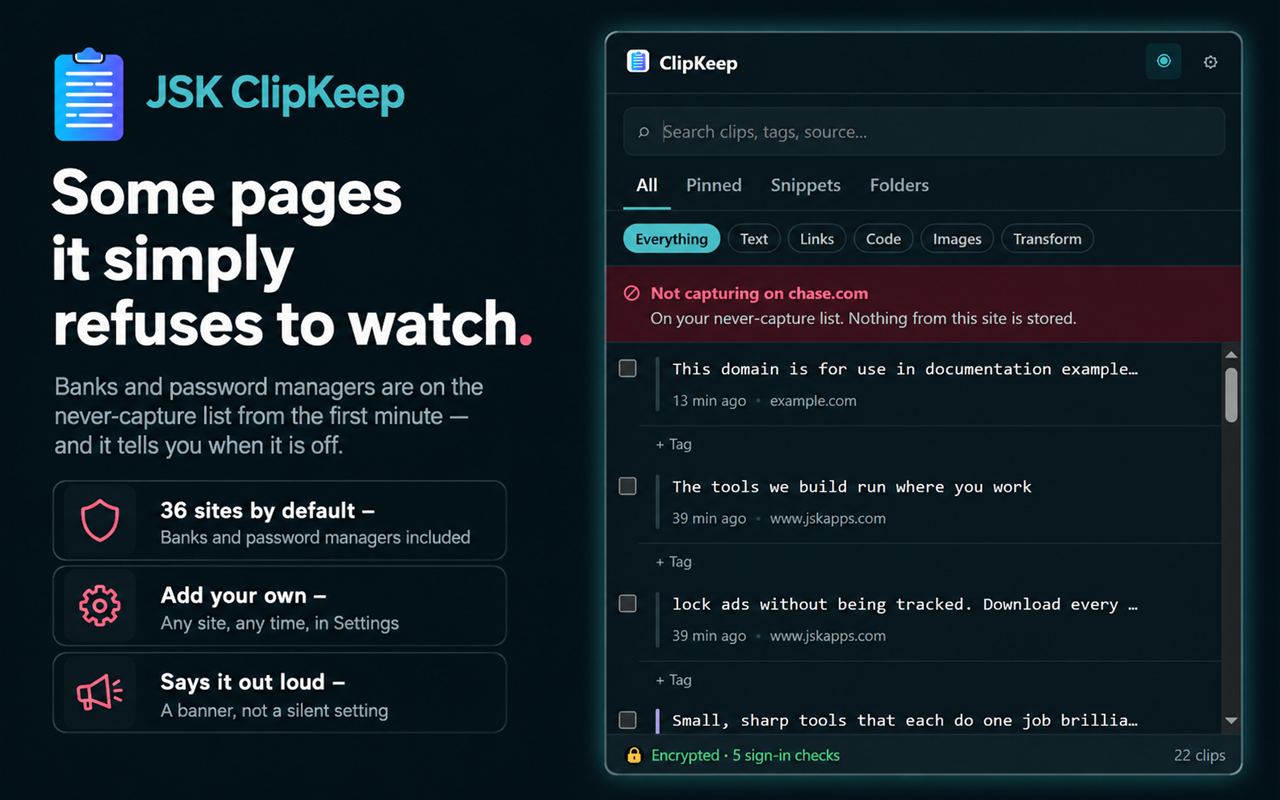Open the 'lock ads without being tracked' clip
This screenshot has width=1280, height=800.
pos(905,604)
